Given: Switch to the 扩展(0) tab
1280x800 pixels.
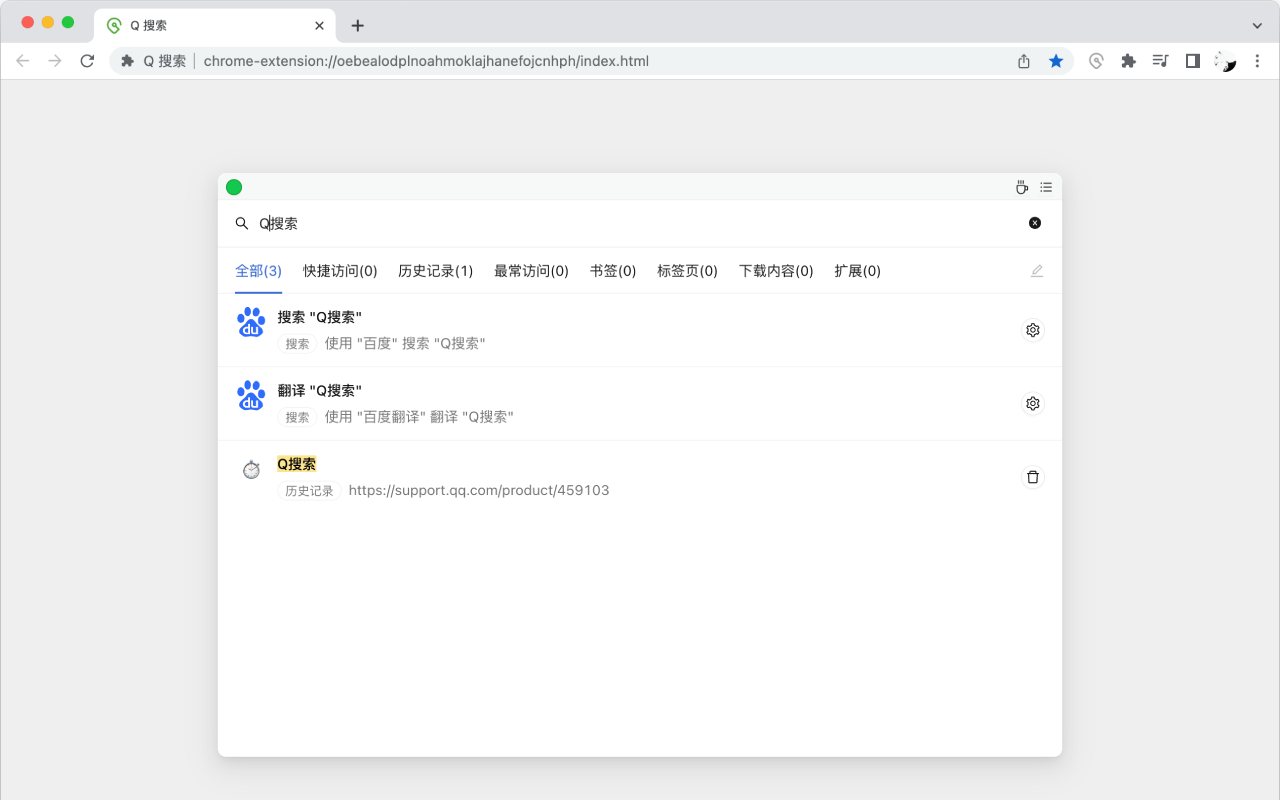Looking at the screenshot, I should click(857, 271).
